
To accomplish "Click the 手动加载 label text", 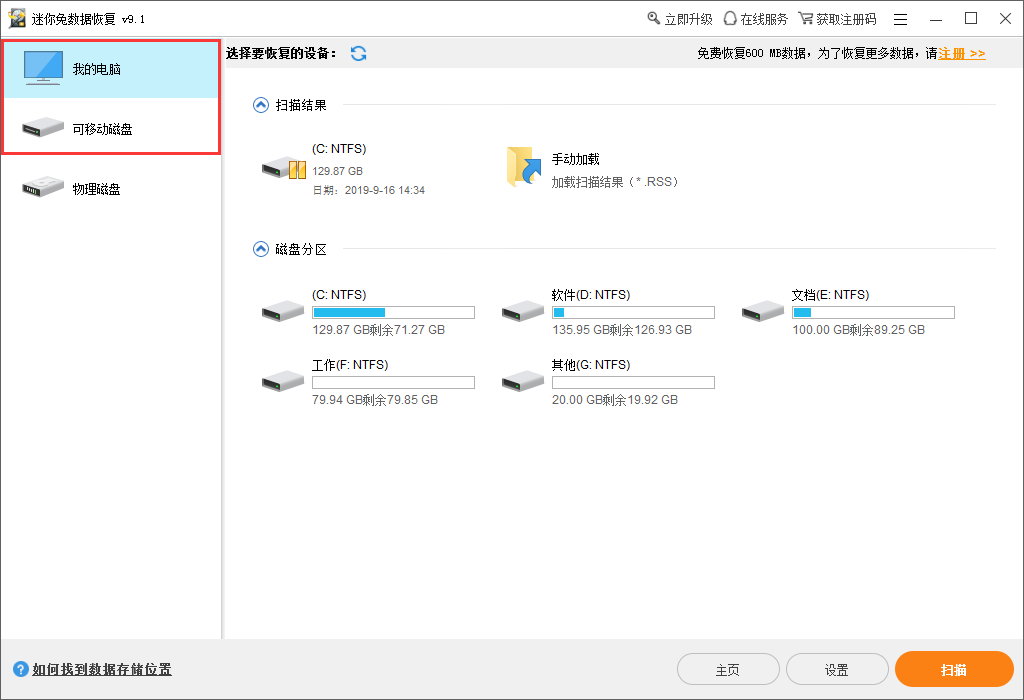I will click(575, 159).
